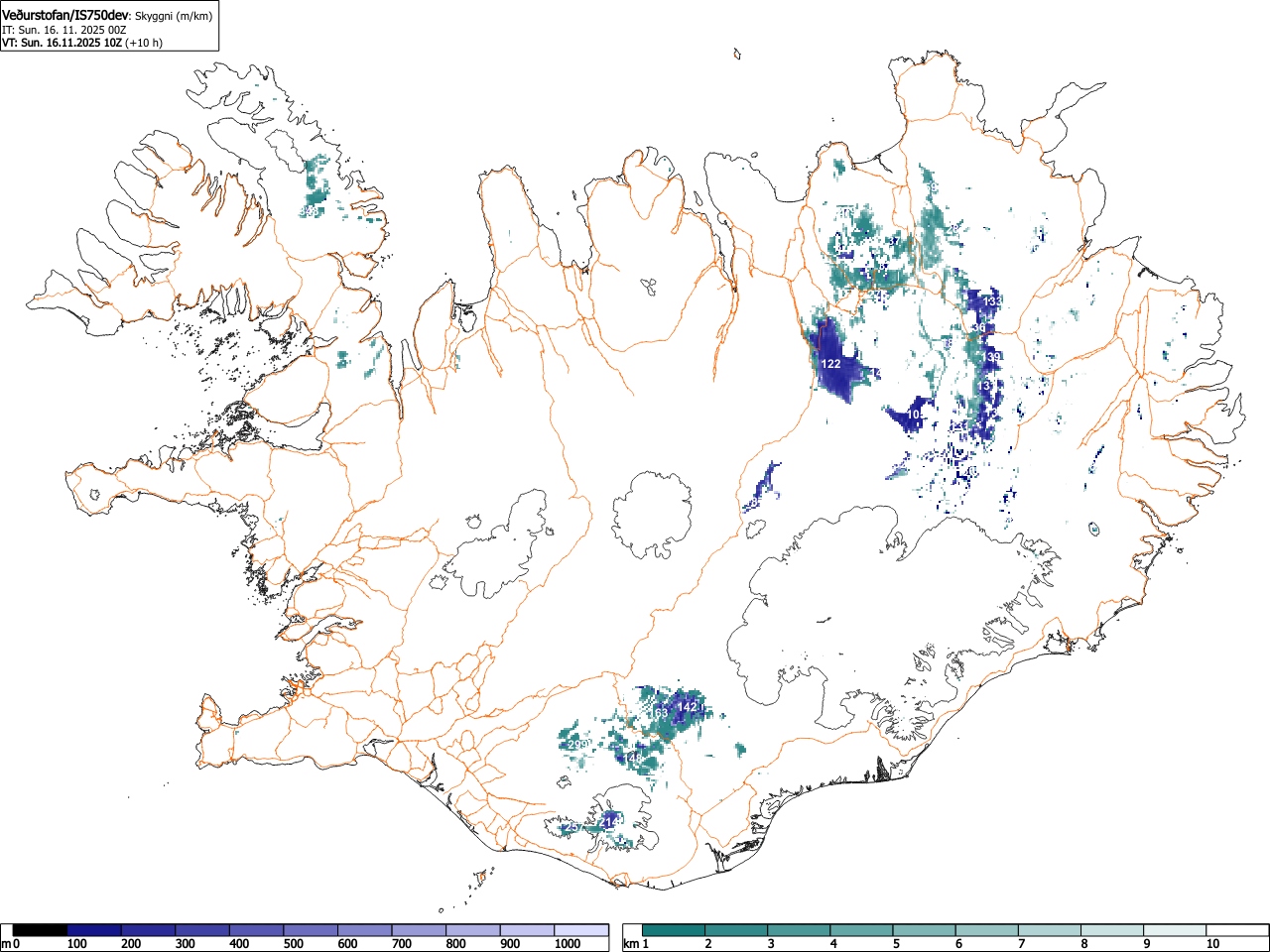Click the '3' tick label on km legend

tap(771, 944)
